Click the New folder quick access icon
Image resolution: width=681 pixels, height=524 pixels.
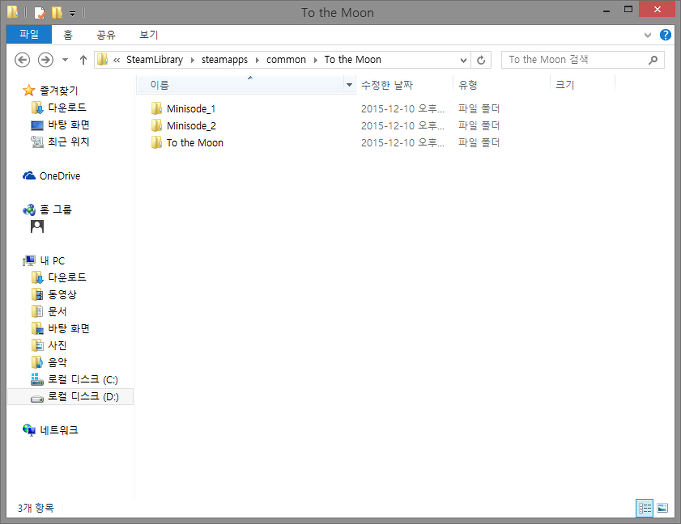coord(57,13)
